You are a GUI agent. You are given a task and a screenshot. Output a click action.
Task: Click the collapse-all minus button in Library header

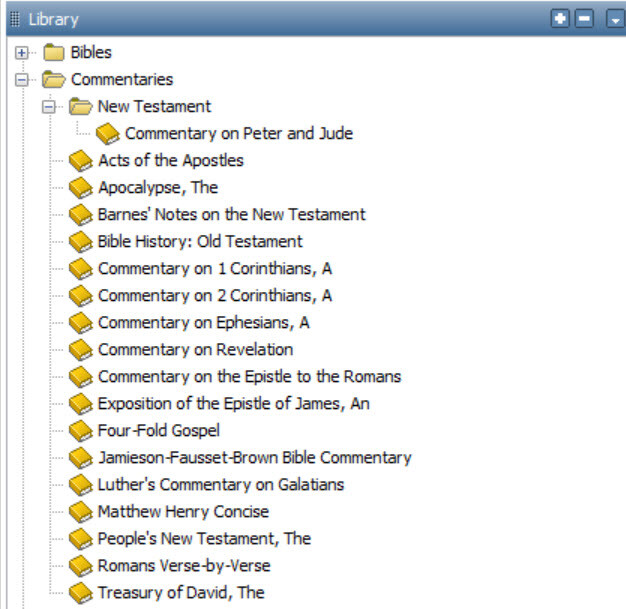click(584, 18)
